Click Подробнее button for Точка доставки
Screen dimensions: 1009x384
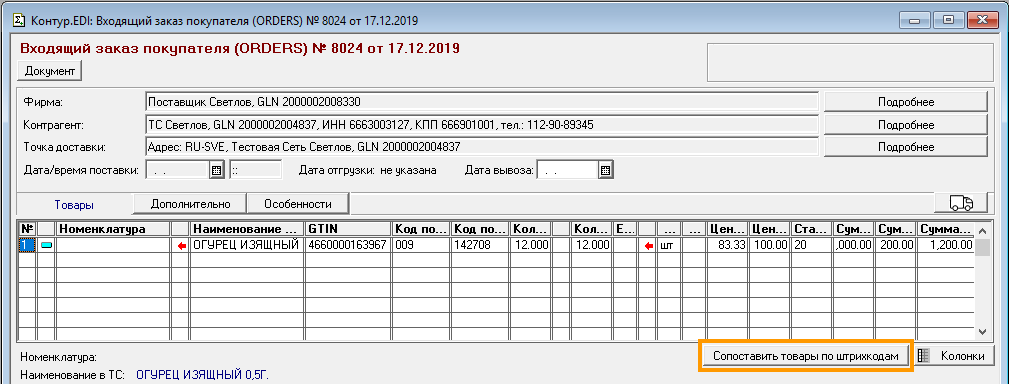(x=905, y=147)
